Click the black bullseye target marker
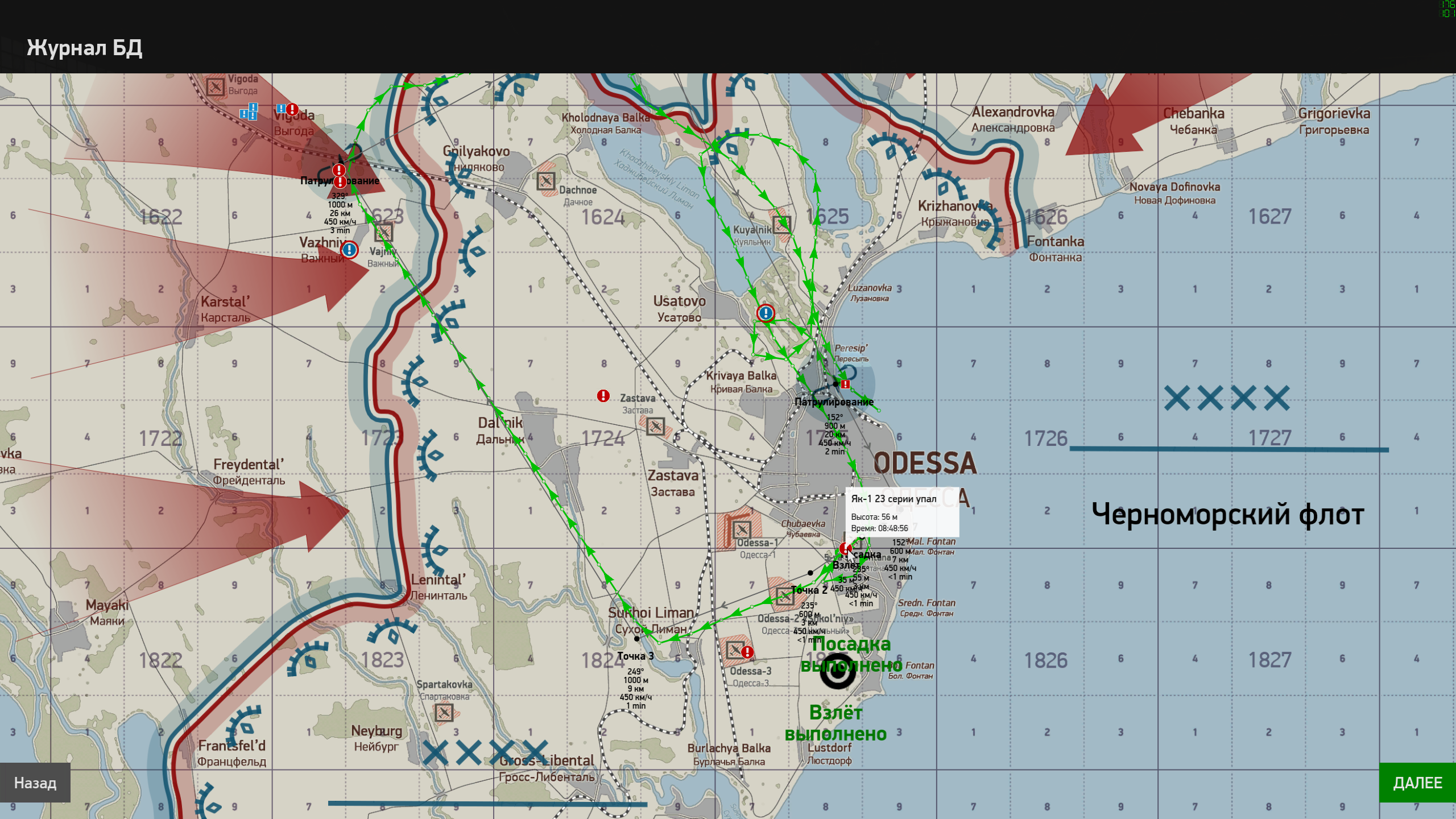This screenshot has width=1456, height=819. 838,672
